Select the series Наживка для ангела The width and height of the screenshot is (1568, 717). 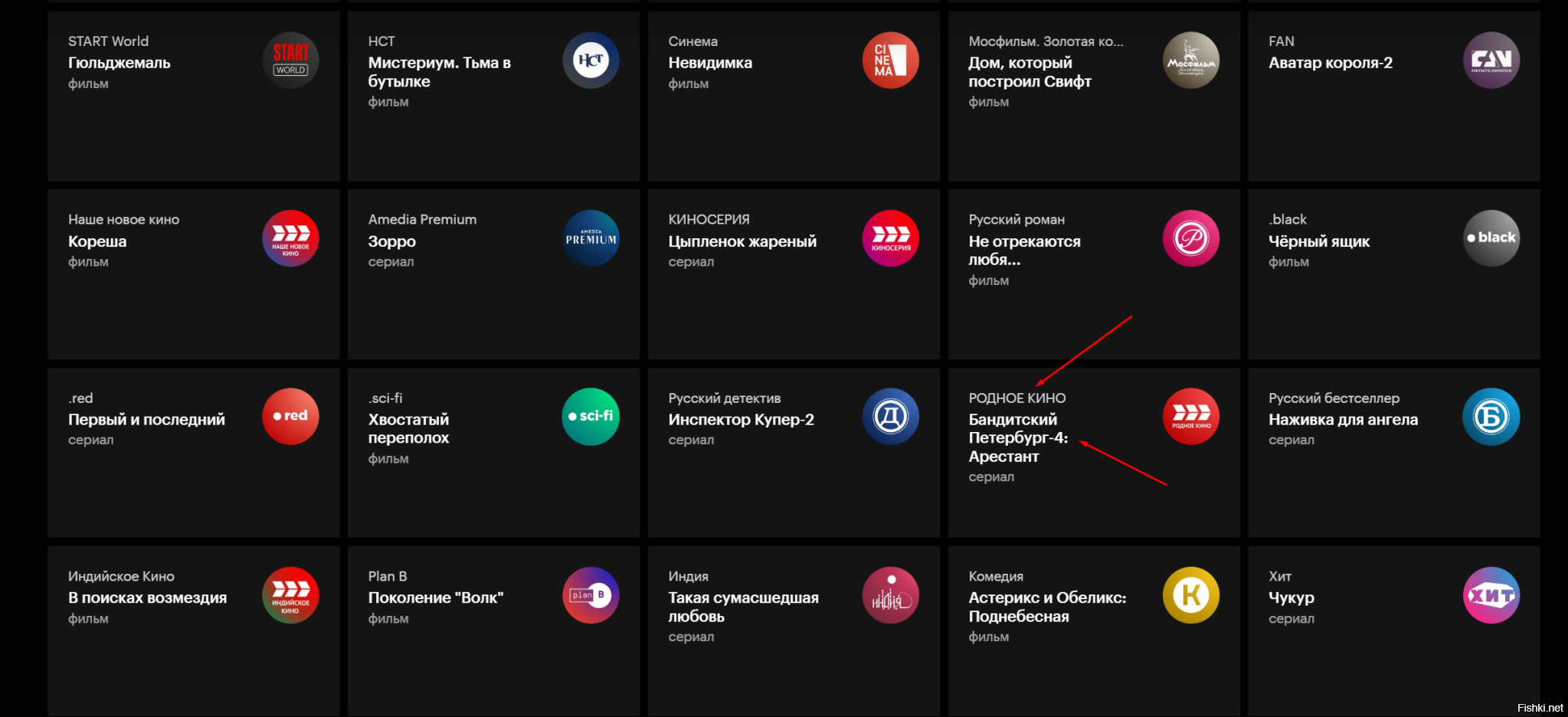[1344, 420]
